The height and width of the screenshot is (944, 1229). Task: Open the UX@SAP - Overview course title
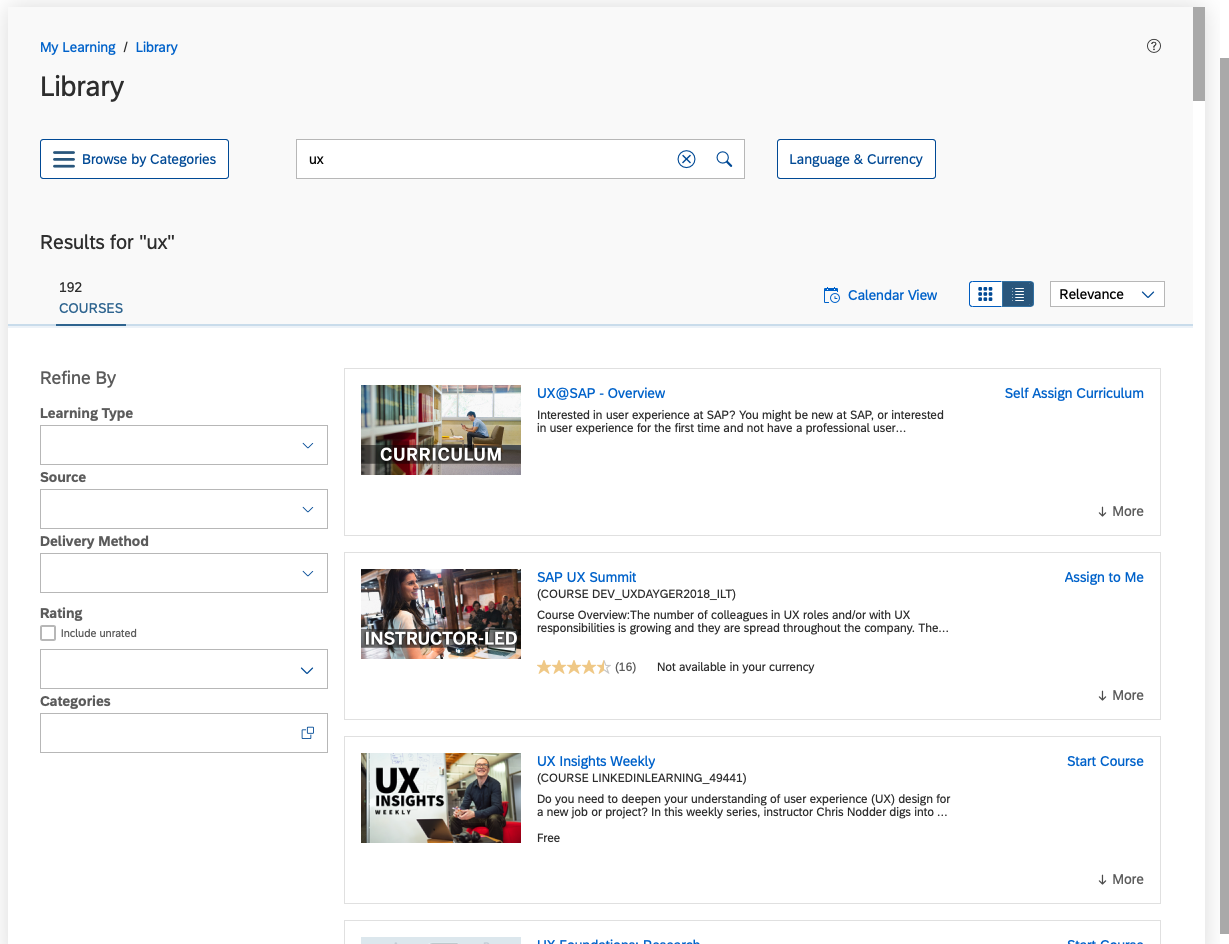(x=601, y=393)
